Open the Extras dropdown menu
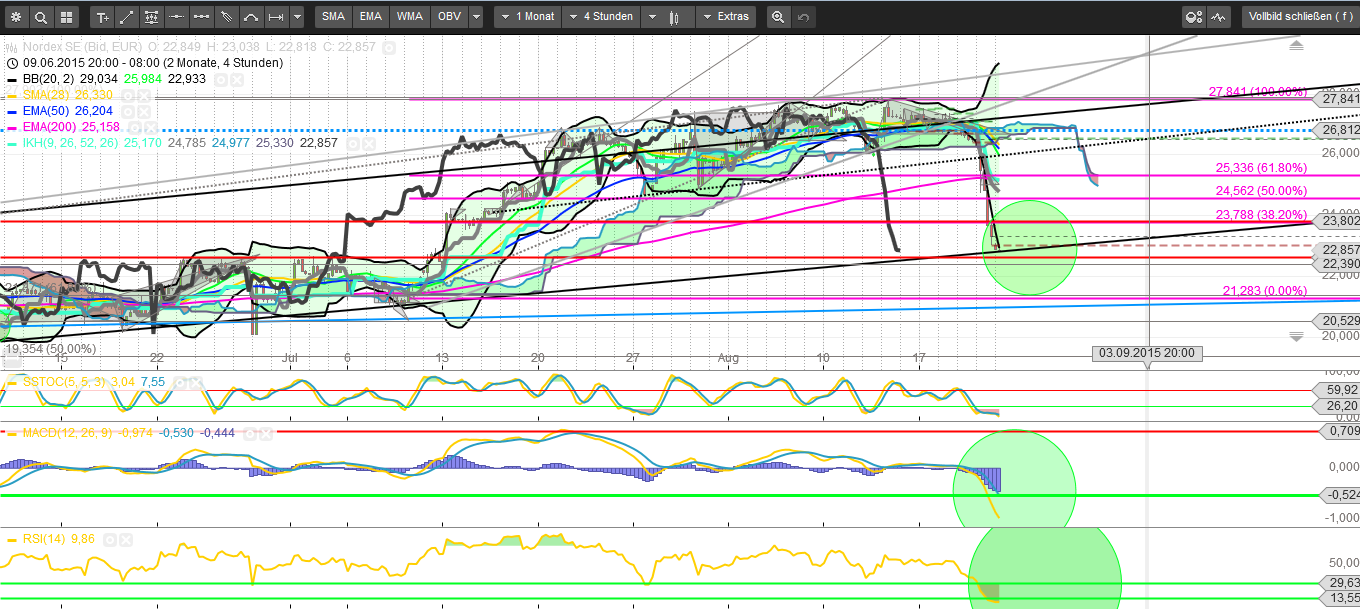 click(725, 17)
